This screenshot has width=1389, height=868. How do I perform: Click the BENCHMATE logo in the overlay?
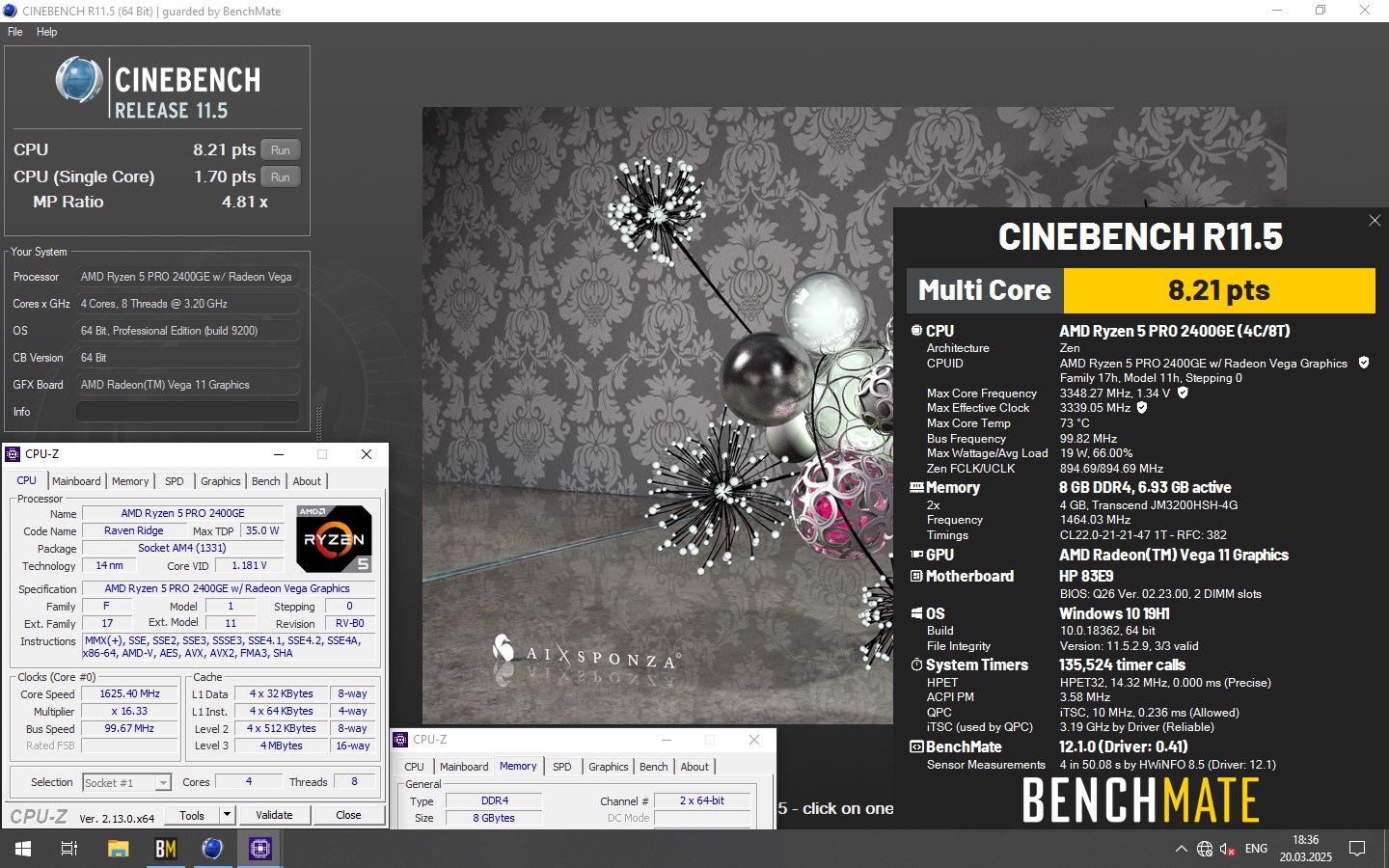pyautogui.click(x=1140, y=800)
